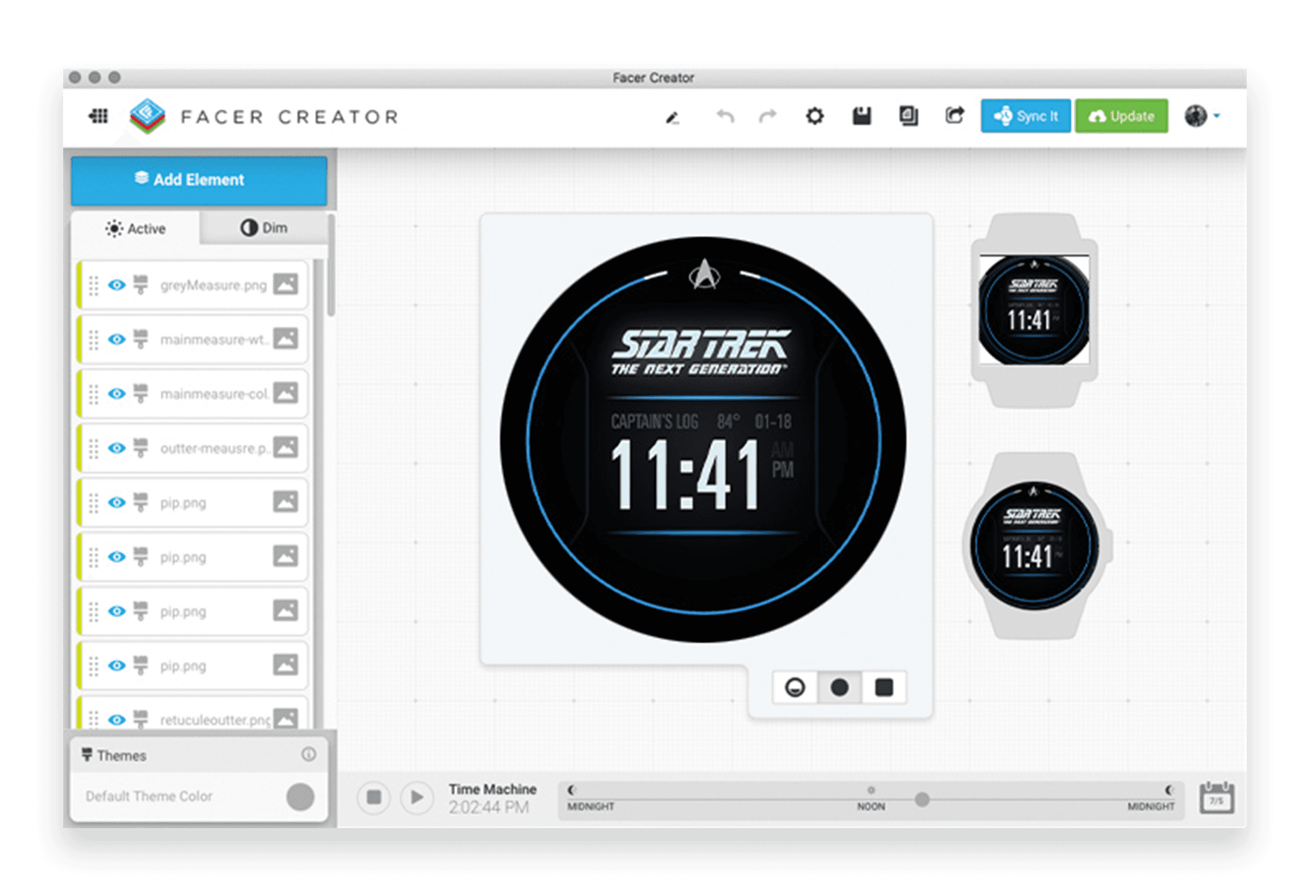Save the watch face using the save icon
The height and width of the screenshot is (896, 1316).
click(861, 116)
